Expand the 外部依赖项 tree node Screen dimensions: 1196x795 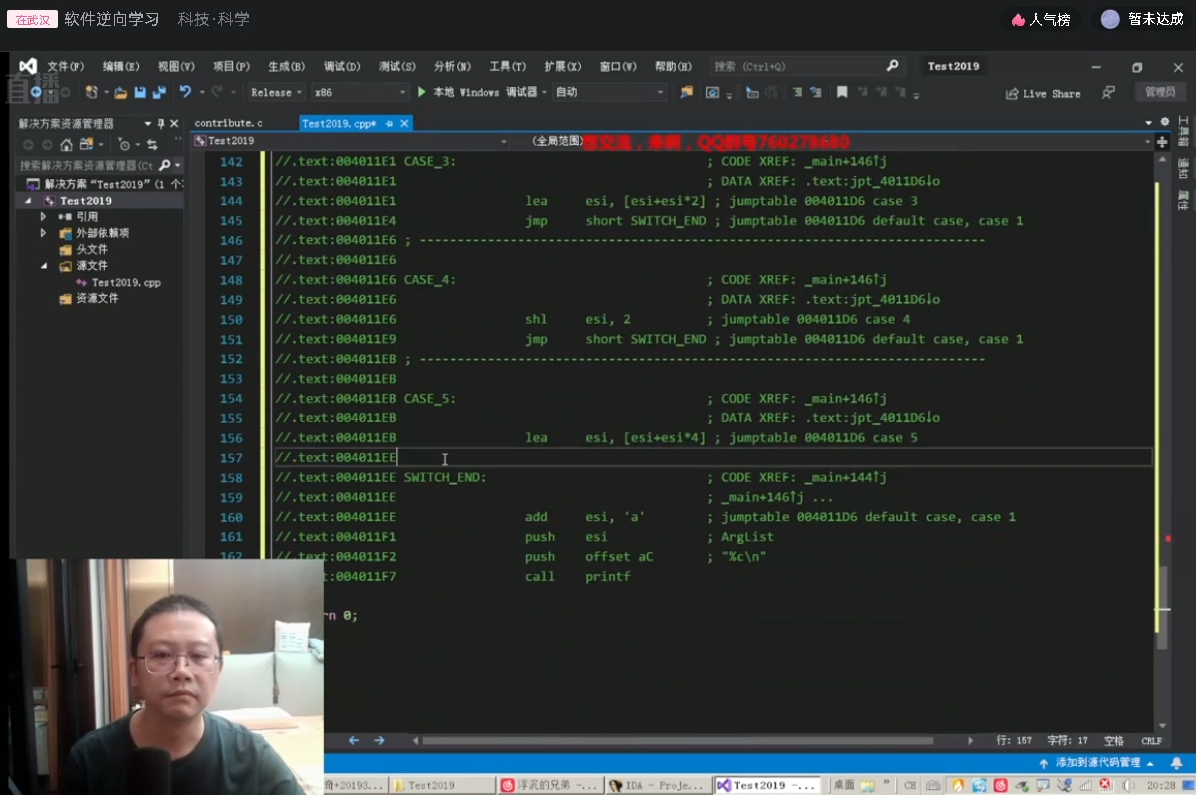coord(43,233)
